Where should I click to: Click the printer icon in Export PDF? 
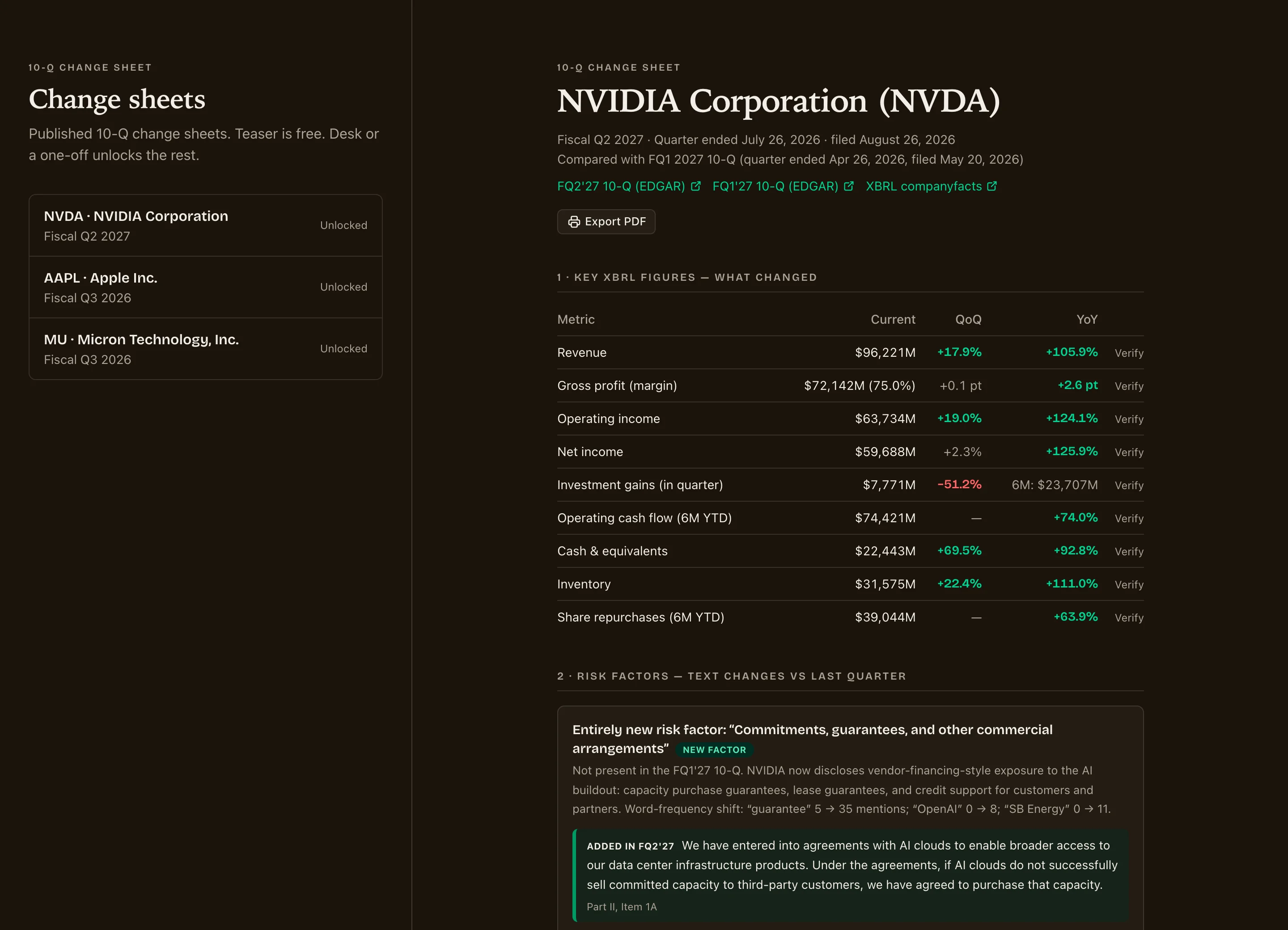point(574,221)
